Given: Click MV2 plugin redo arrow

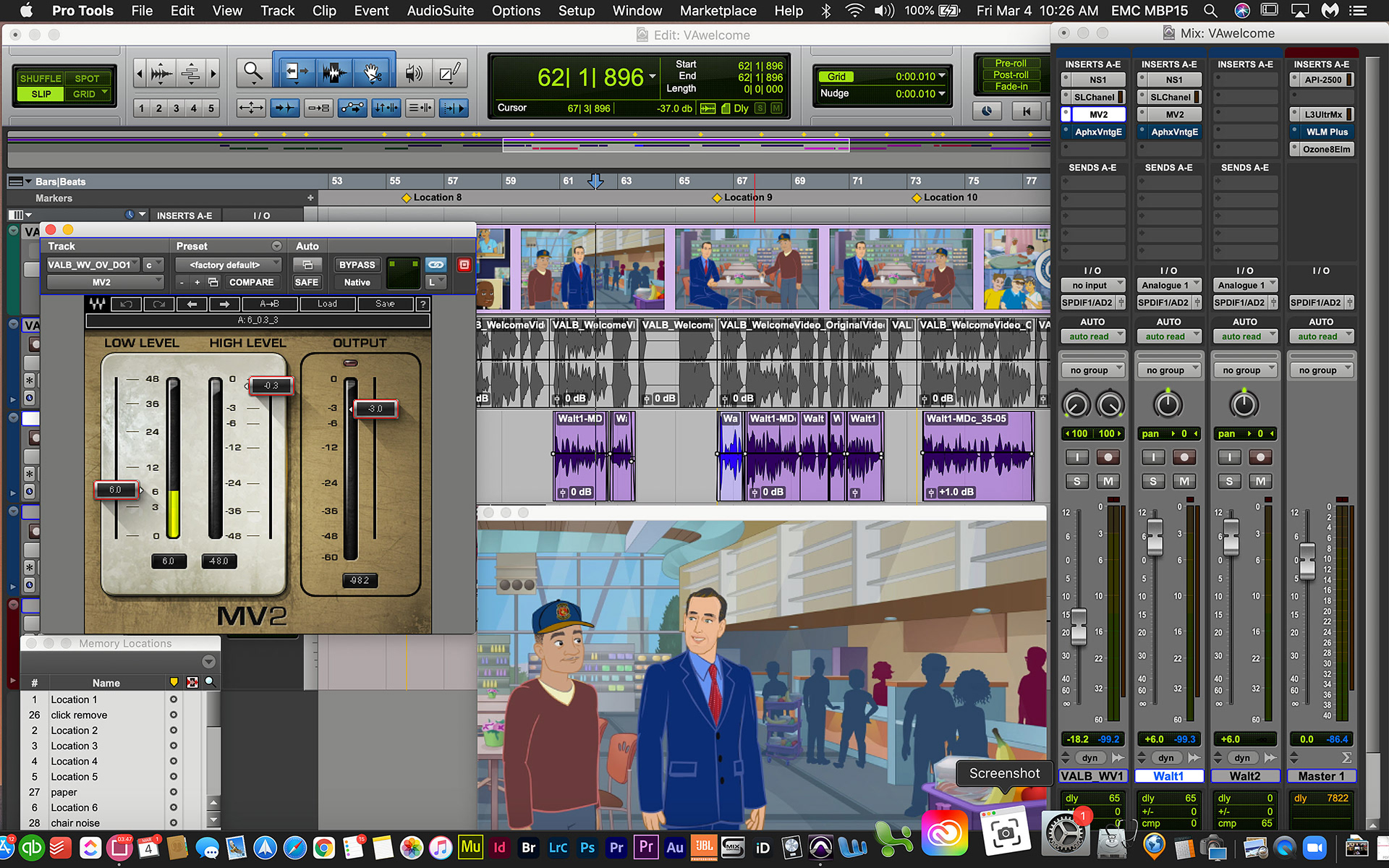Looking at the screenshot, I should (x=159, y=304).
